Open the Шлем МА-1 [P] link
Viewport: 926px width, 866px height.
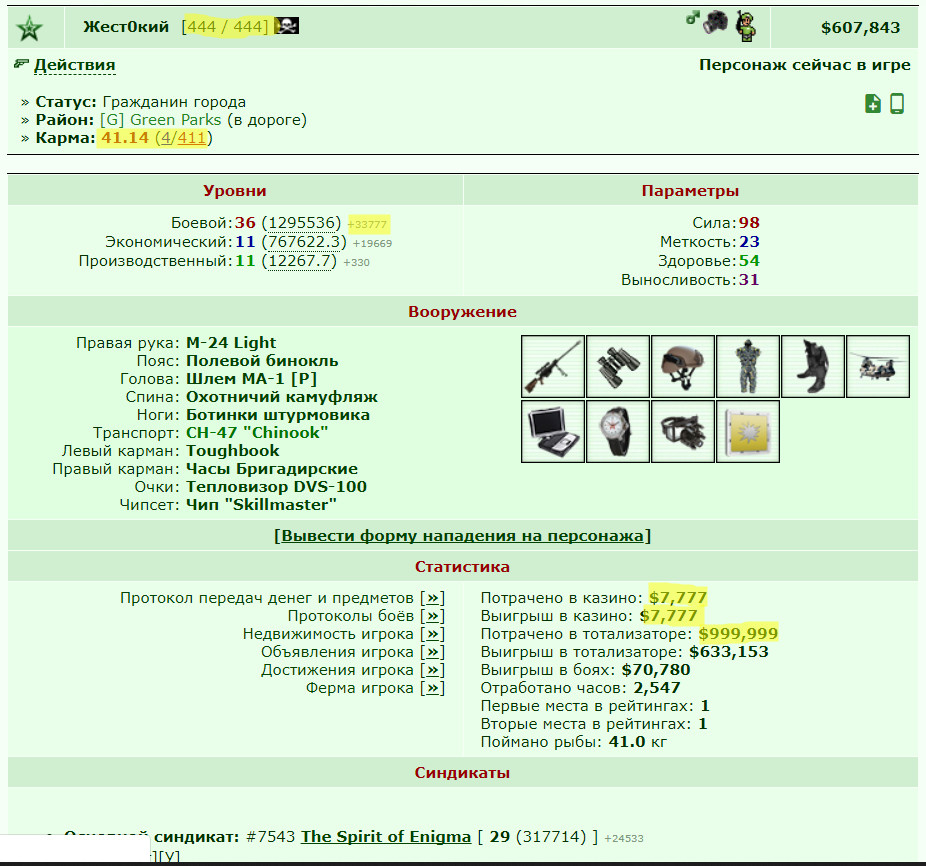(x=252, y=379)
